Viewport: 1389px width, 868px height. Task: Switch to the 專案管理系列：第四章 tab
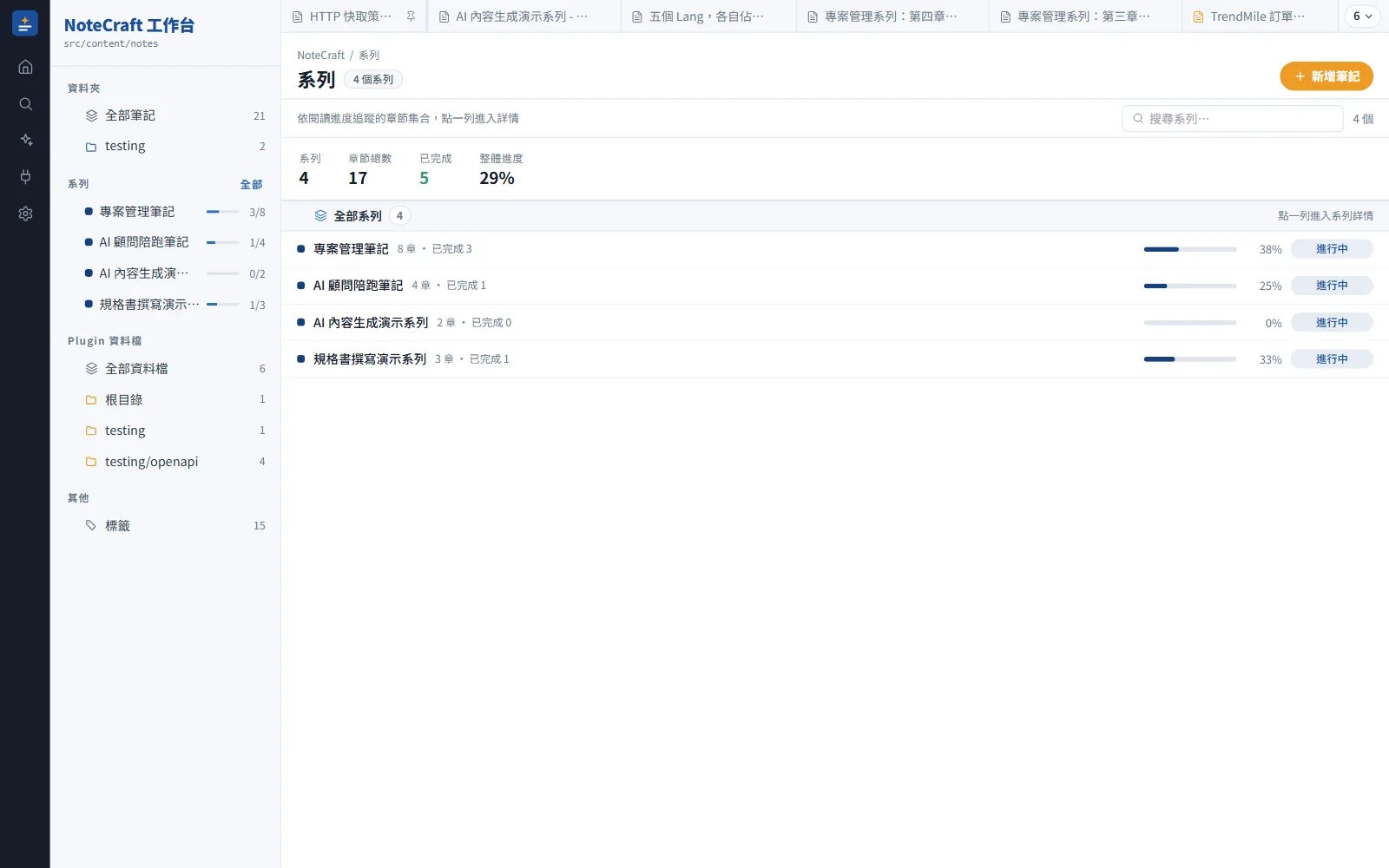pos(892,16)
